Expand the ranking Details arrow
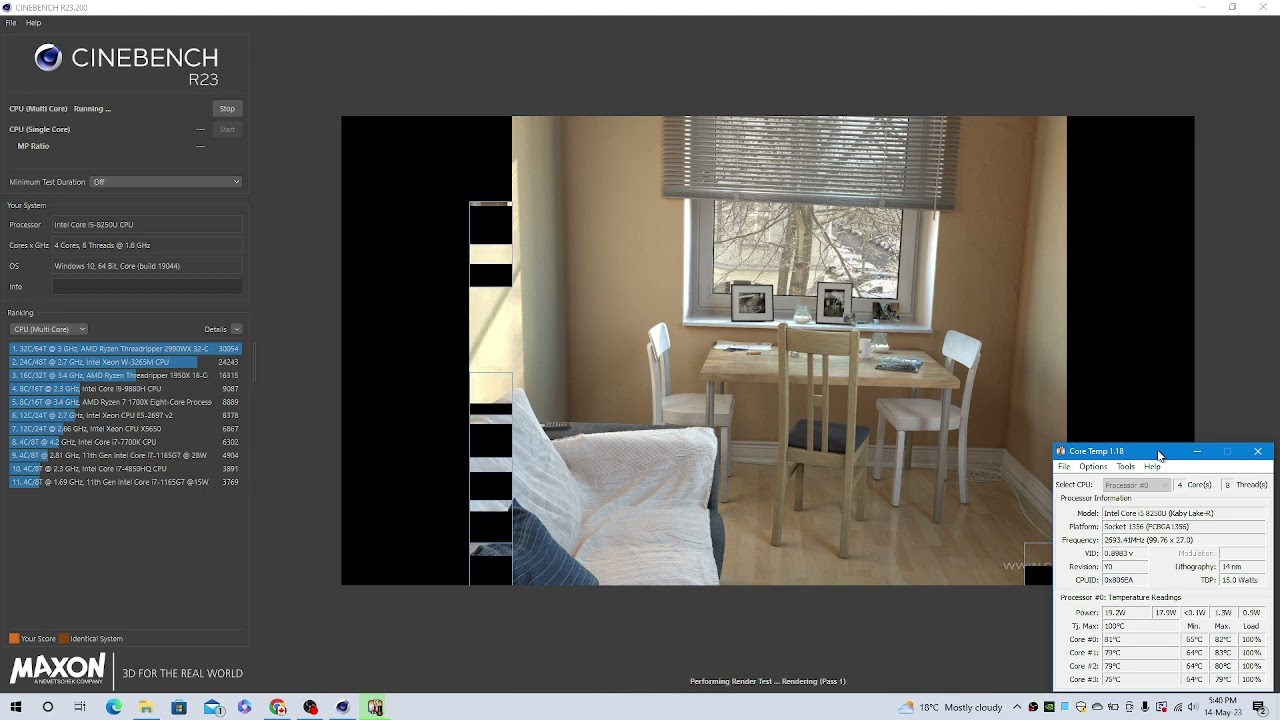 point(237,329)
